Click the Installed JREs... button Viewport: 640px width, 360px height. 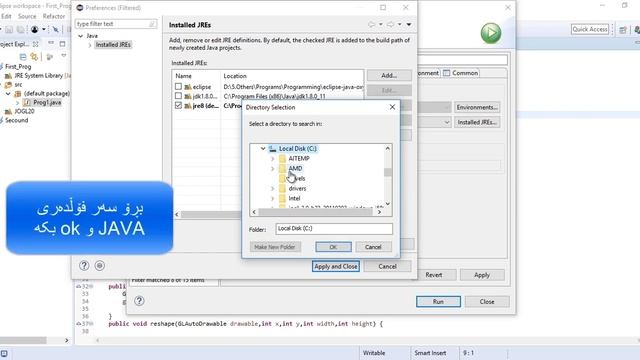[477, 122]
